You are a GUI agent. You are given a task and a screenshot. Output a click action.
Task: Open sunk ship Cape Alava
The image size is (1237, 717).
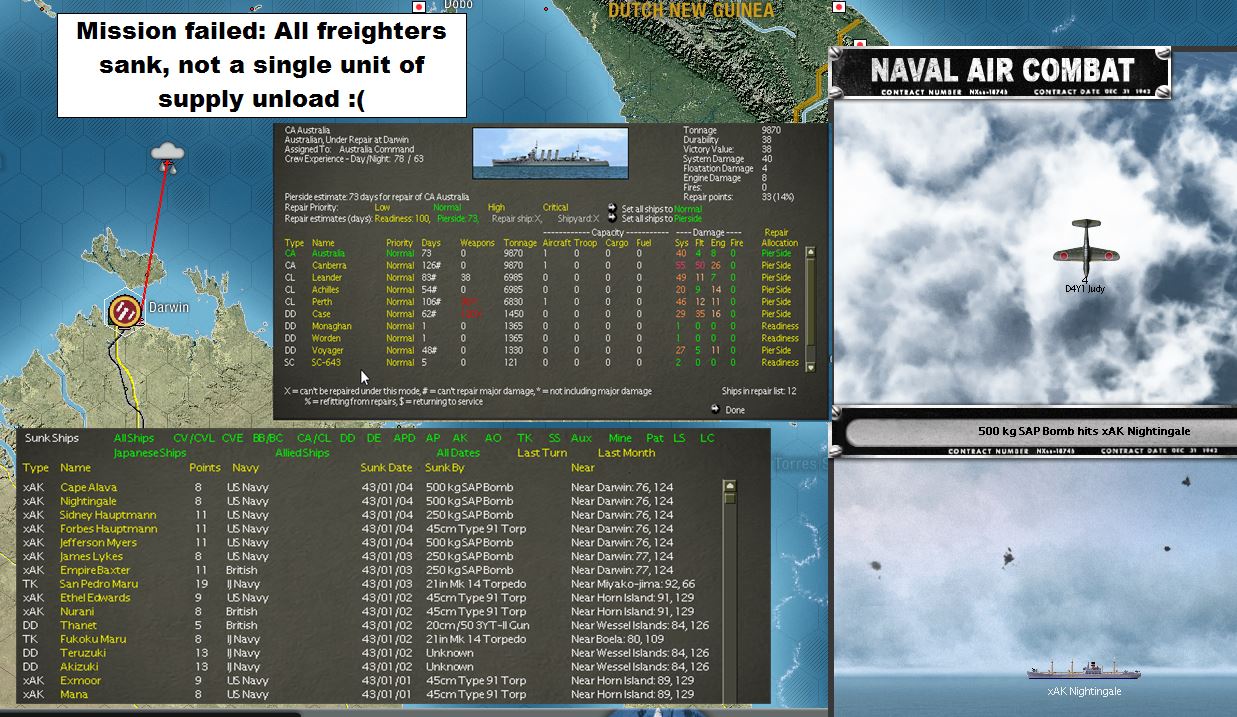[88, 487]
